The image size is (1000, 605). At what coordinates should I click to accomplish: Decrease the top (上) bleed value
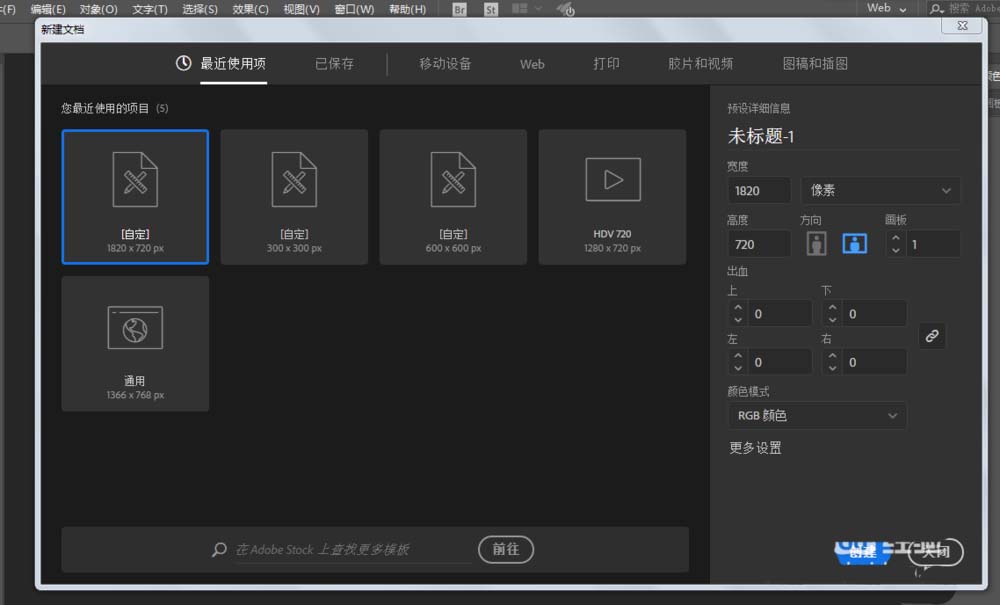point(738,319)
